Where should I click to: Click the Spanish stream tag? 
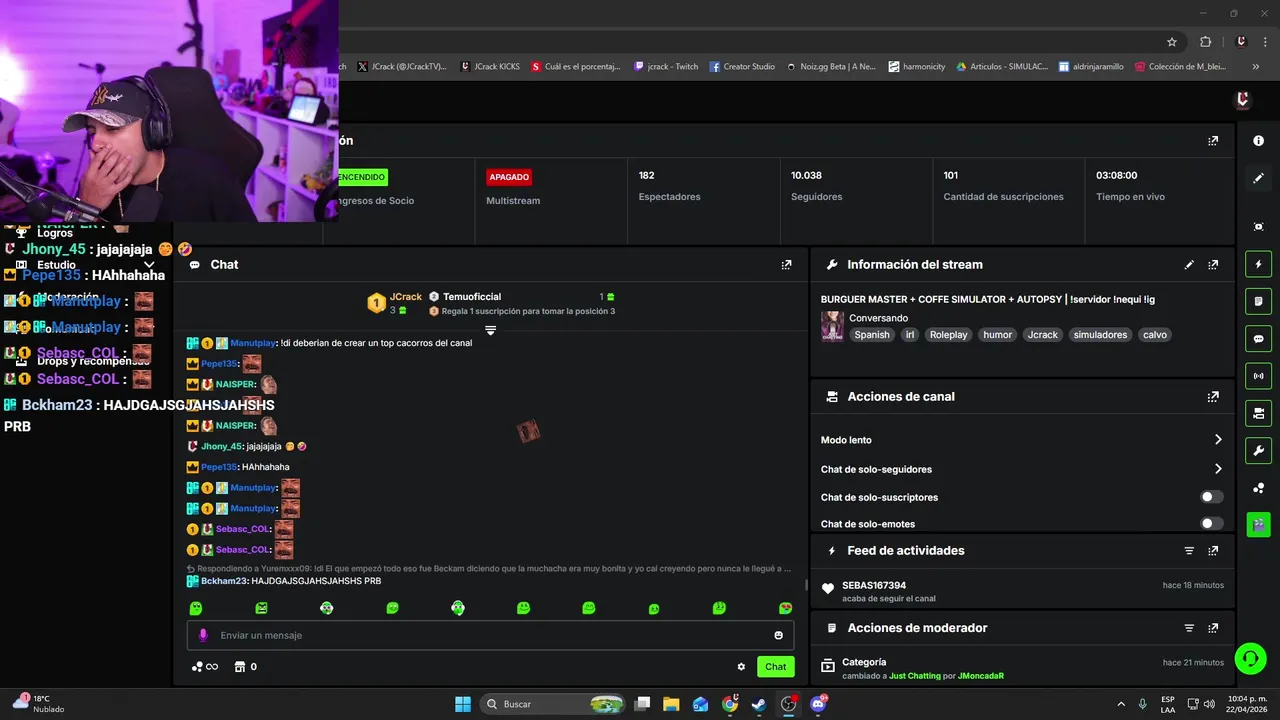point(872,335)
